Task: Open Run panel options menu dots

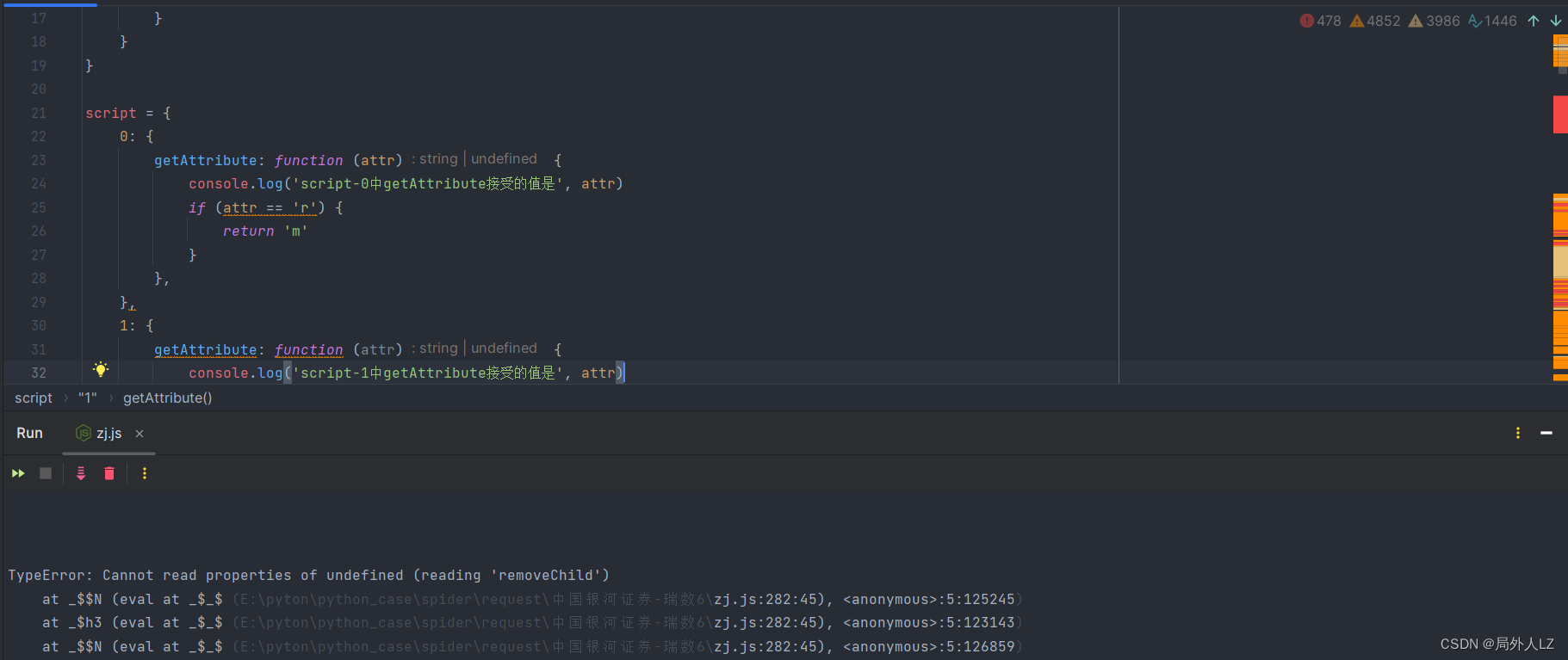Action: [1518, 433]
